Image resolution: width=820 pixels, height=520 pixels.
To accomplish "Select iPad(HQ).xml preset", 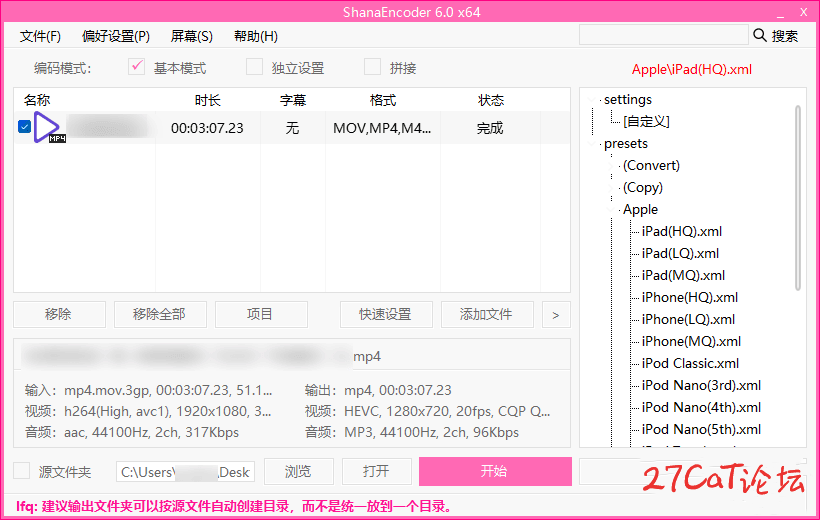I will (681, 231).
